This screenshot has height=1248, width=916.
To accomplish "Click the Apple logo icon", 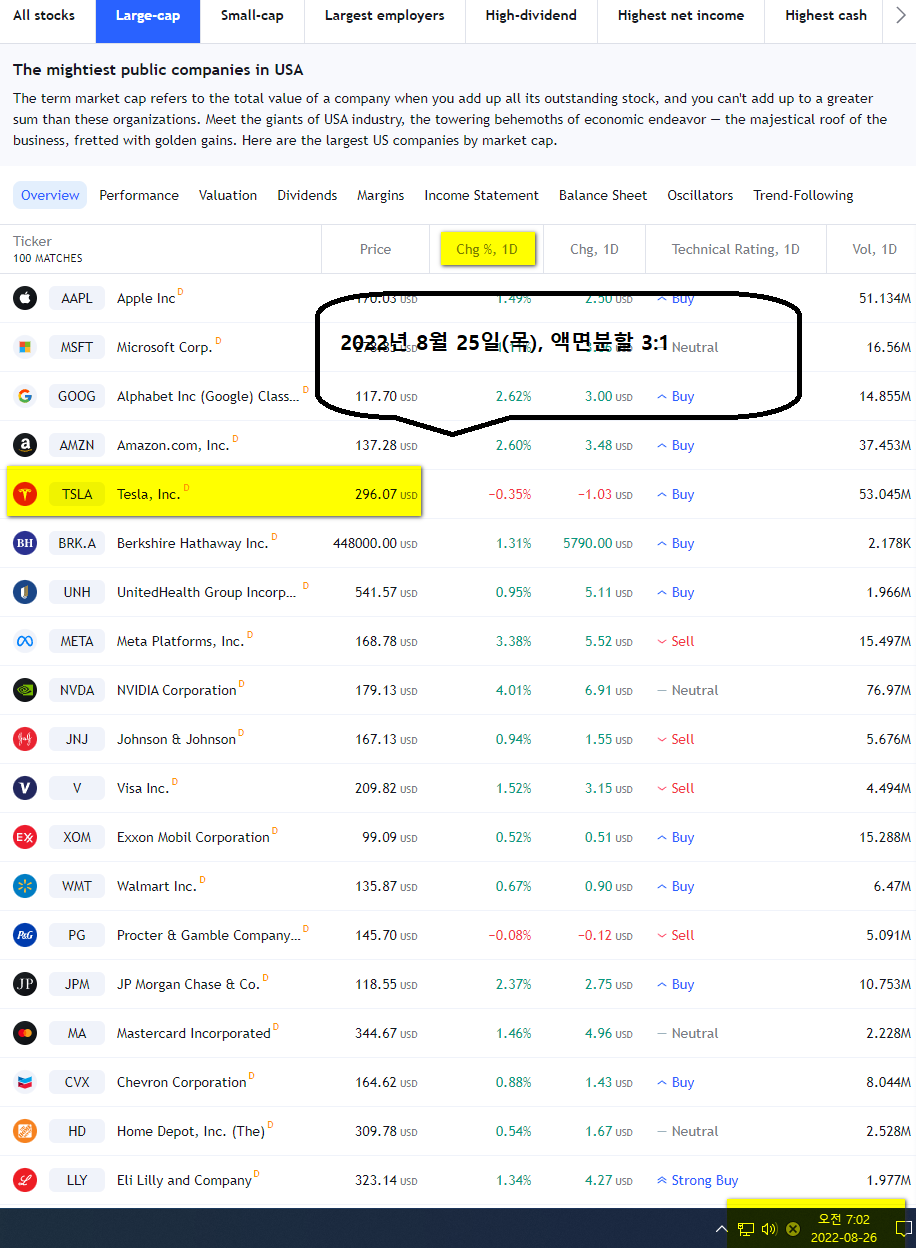I will pyautogui.click(x=25, y=298).
